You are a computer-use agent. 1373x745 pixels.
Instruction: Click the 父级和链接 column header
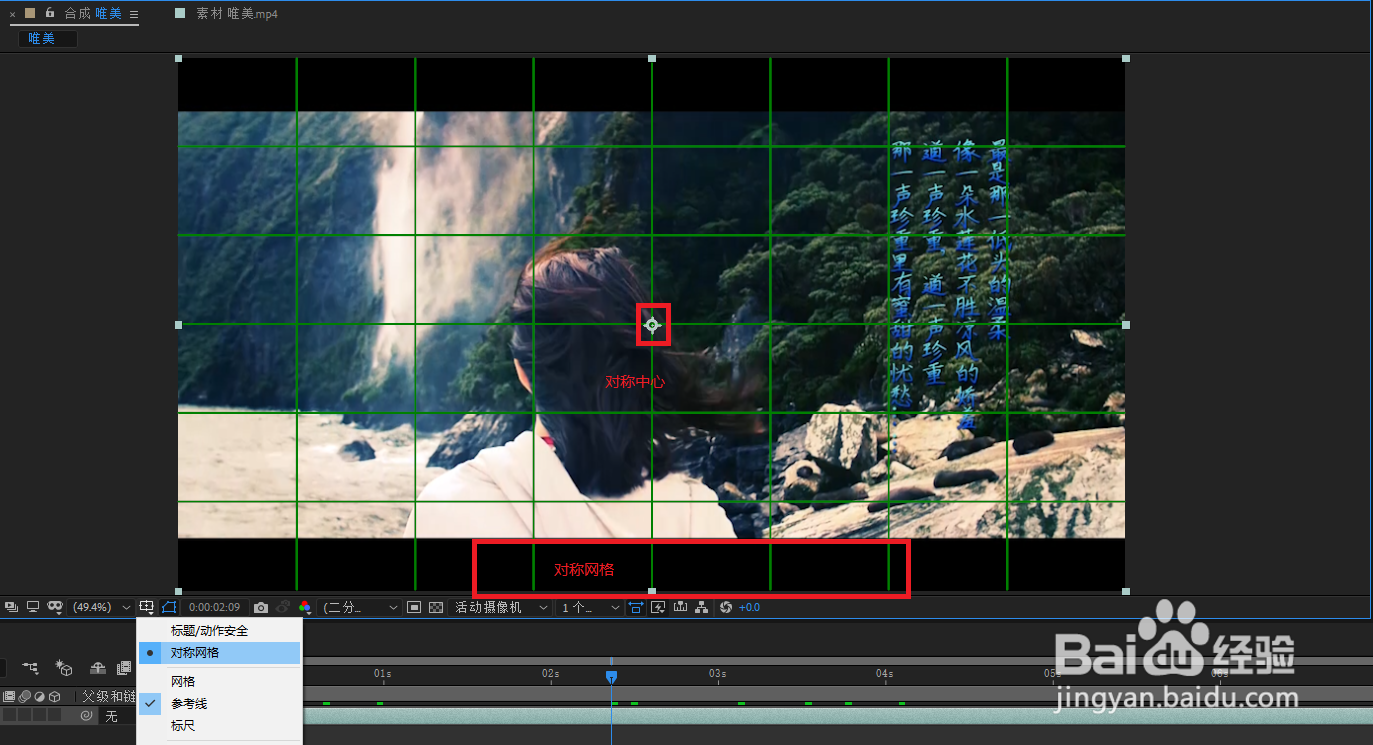pos(108,696)
